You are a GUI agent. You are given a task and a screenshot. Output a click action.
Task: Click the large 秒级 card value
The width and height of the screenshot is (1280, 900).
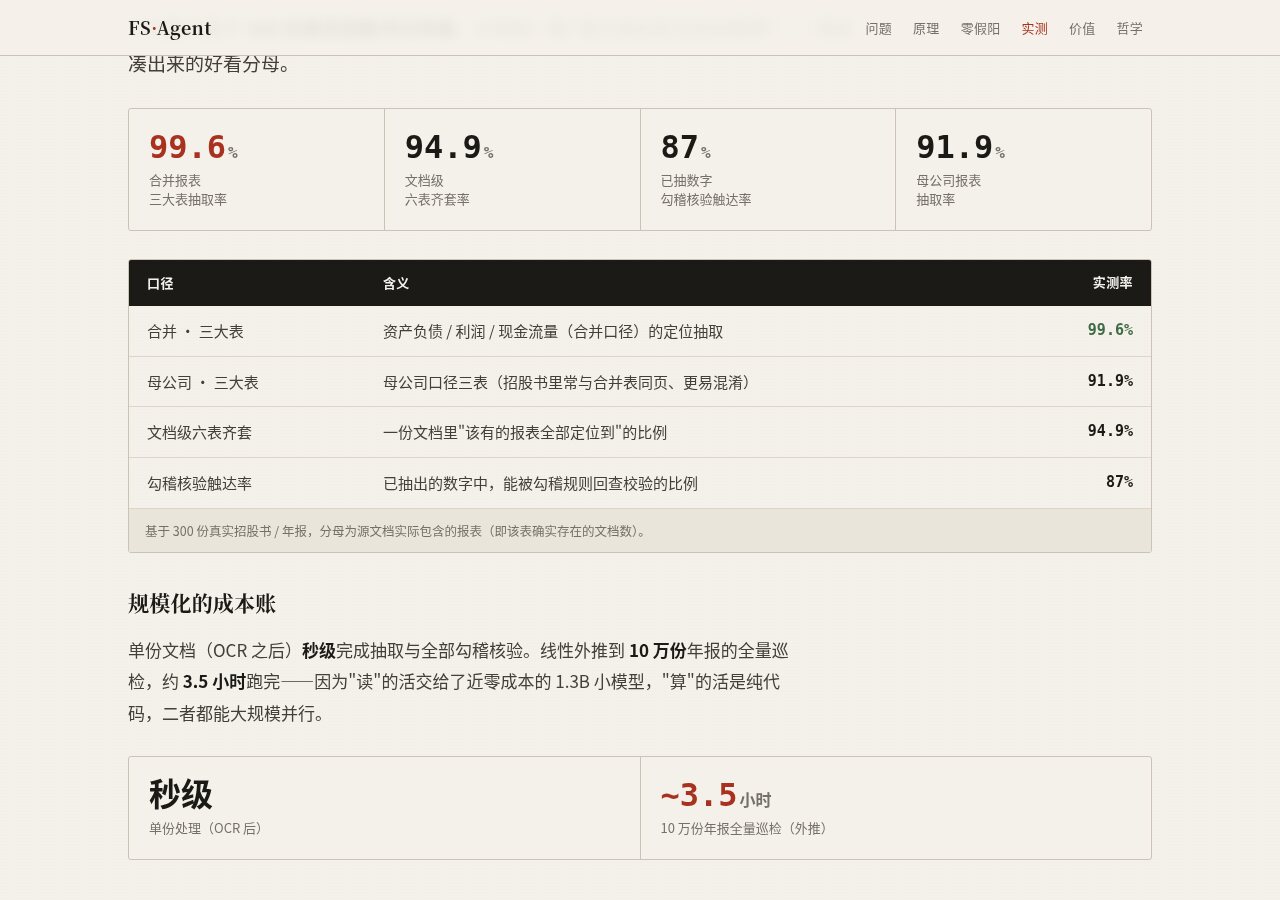point(181,795)
